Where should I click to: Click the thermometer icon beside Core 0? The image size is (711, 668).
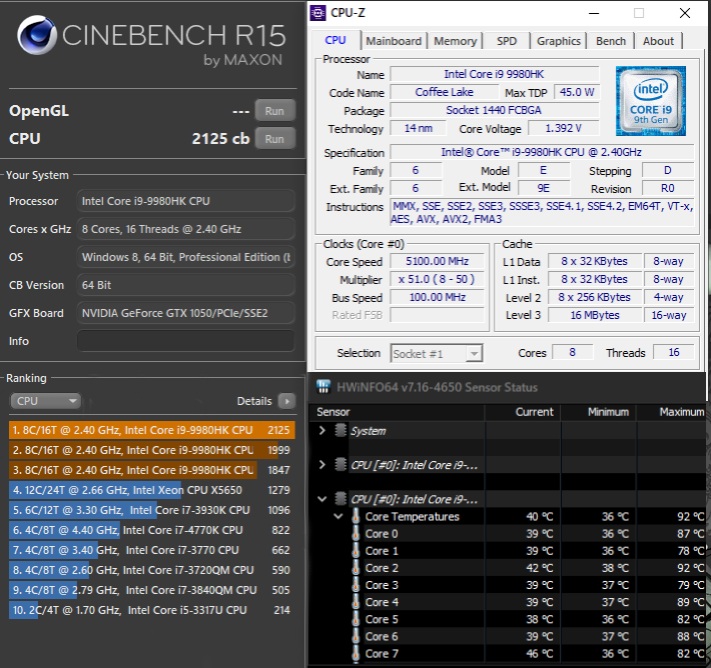[356, 533]
